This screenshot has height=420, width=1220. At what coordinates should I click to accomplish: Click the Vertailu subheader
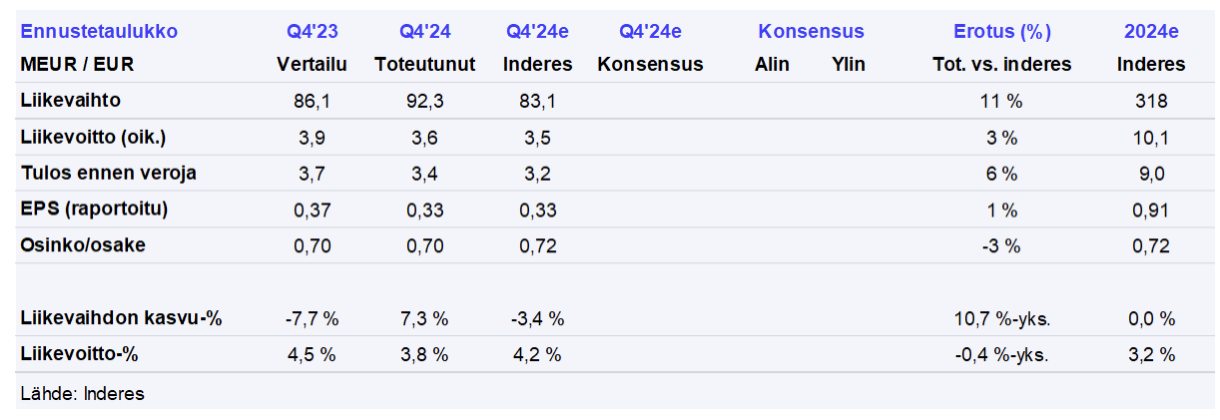tap(311, 65)
